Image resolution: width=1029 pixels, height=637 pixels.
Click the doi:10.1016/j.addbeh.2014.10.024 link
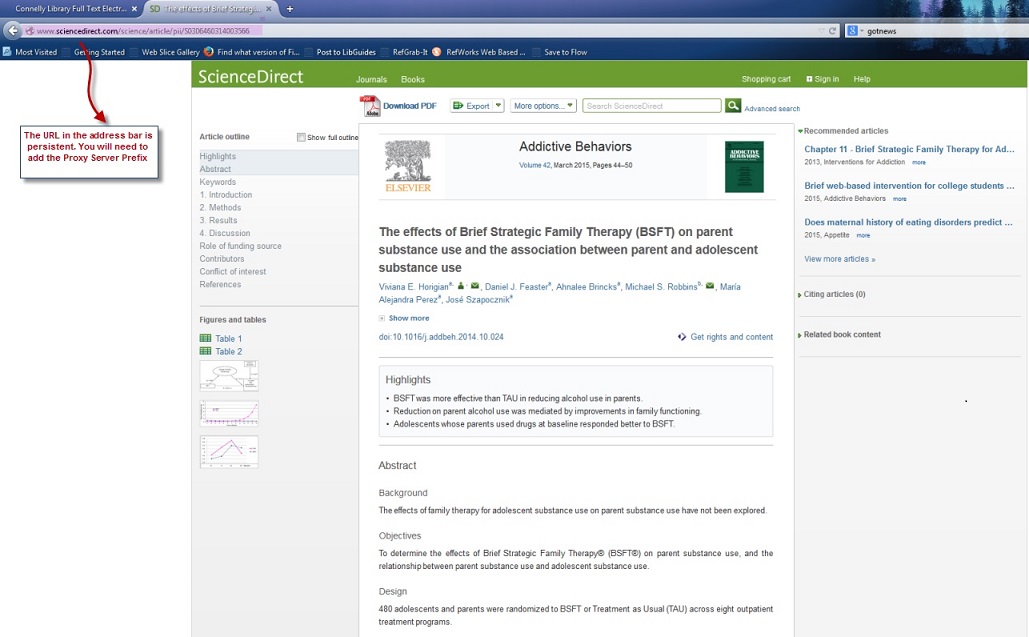point(441,337)
